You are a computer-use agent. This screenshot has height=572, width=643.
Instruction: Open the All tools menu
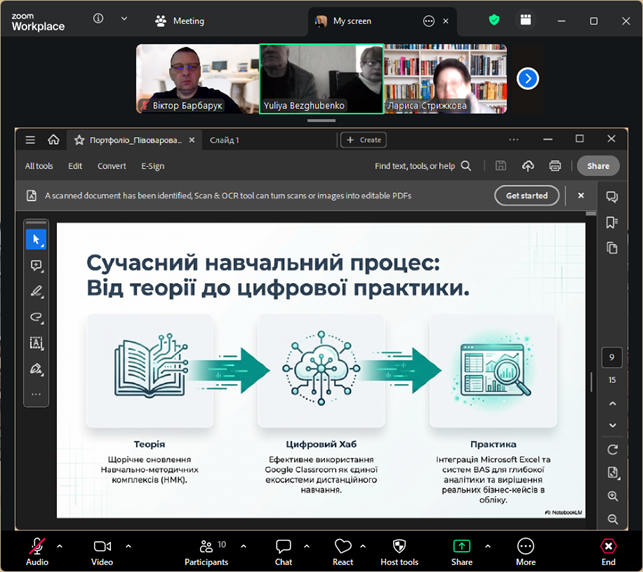coord(39,166)
